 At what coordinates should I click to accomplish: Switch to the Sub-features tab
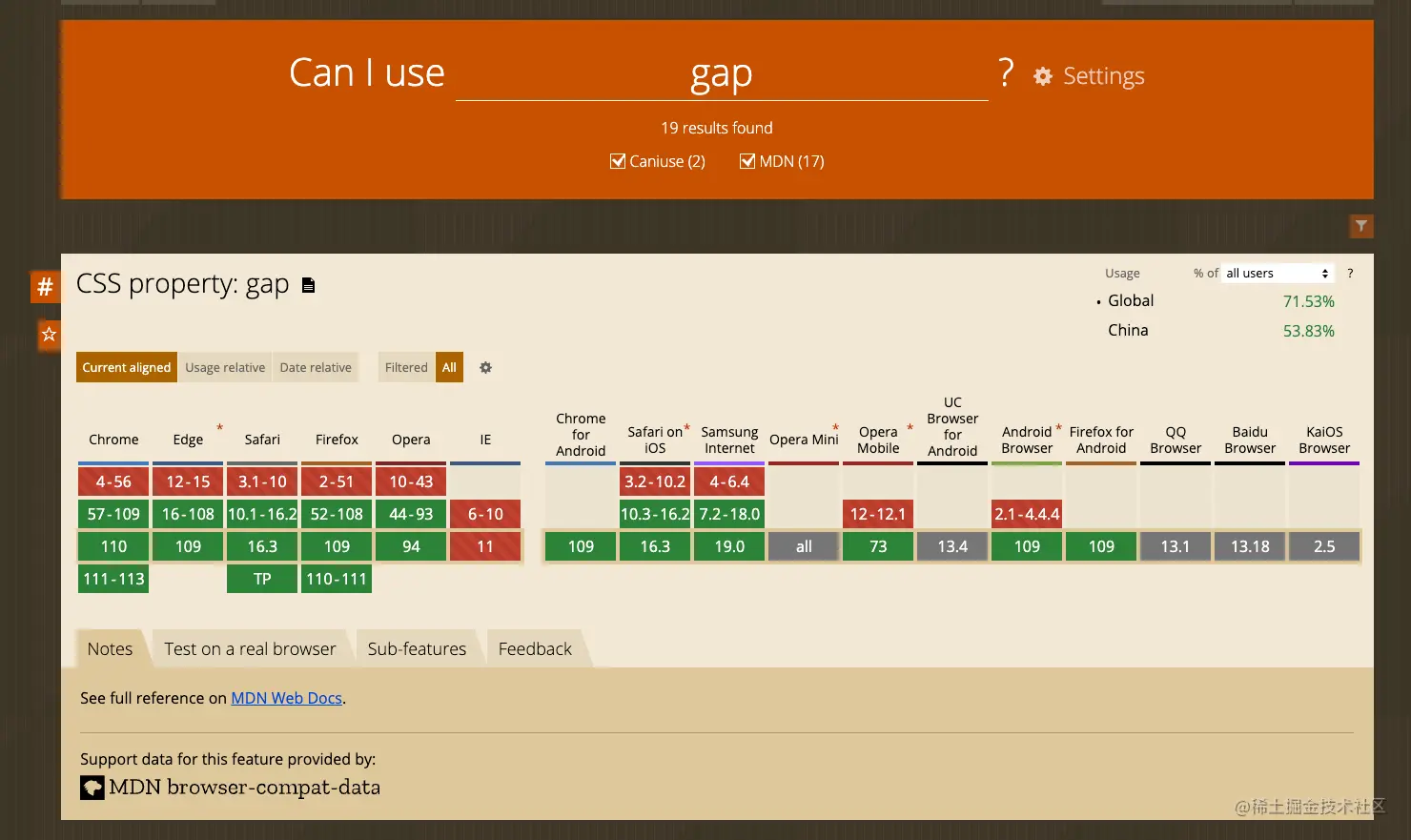tap(417, 648)
